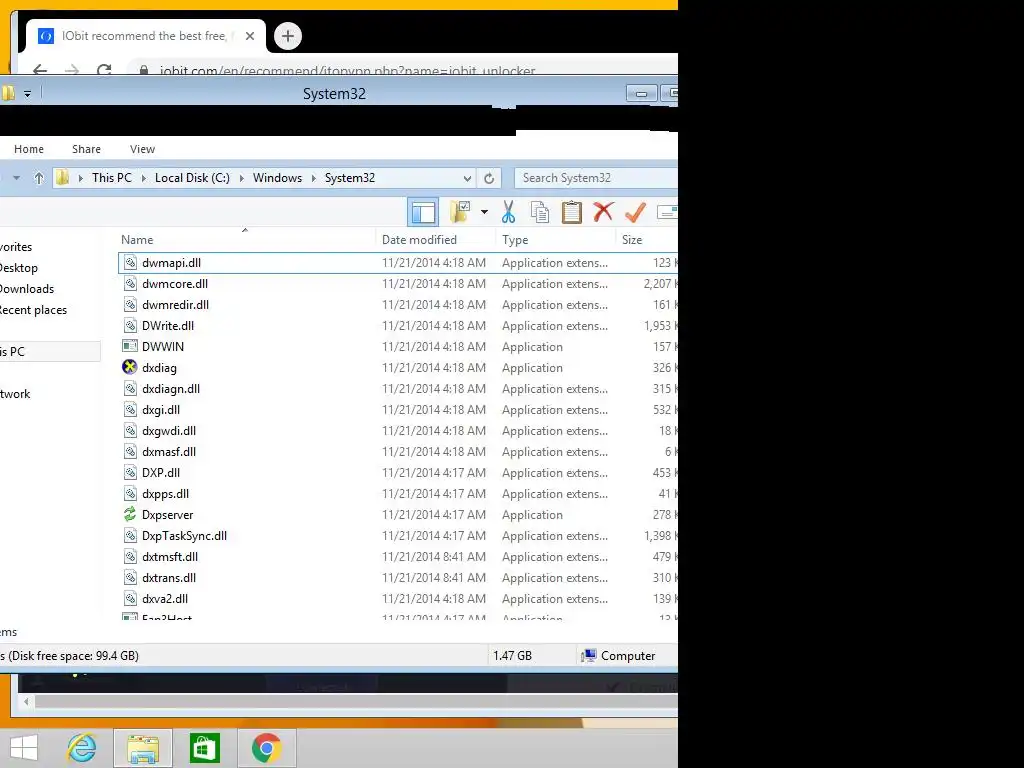Image resolution: width=1024 pixels, height=768 pixels.
Task: Refresh the System32 folder view
Action: (489, 178)
